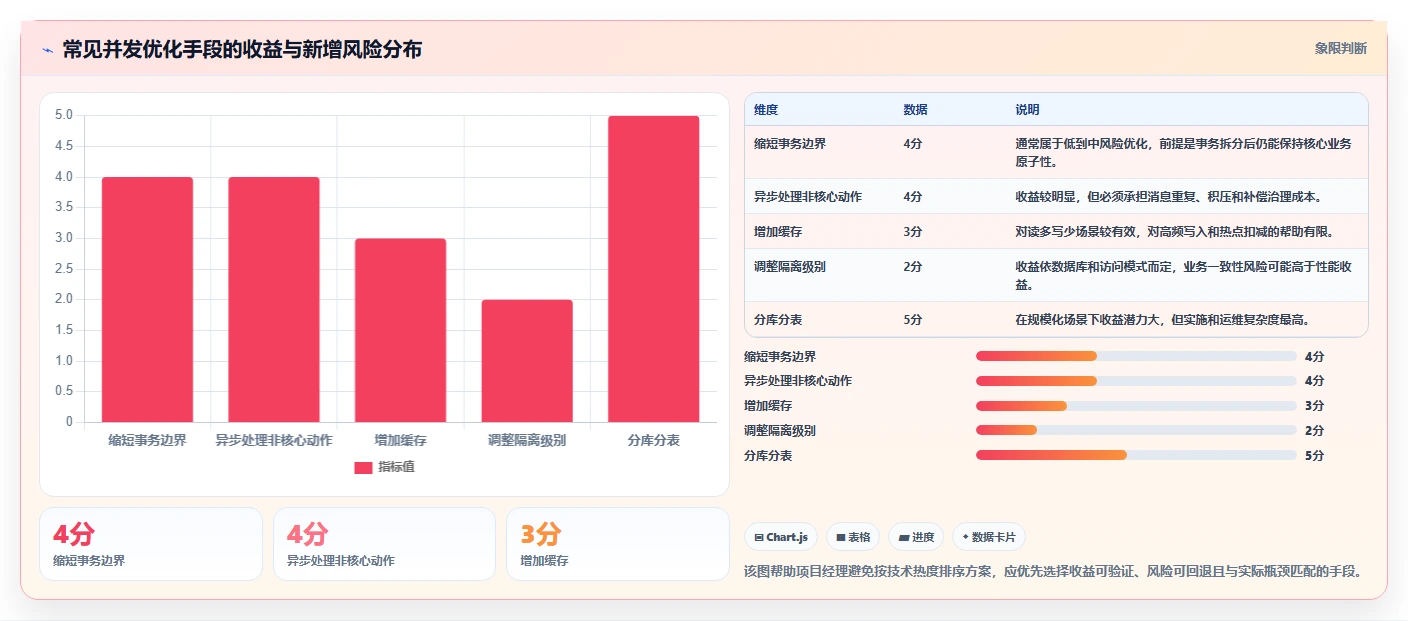Toggle the 指标值 legend swatch
The width and height of the screenshot is (1408, 621).
[363, 467]
